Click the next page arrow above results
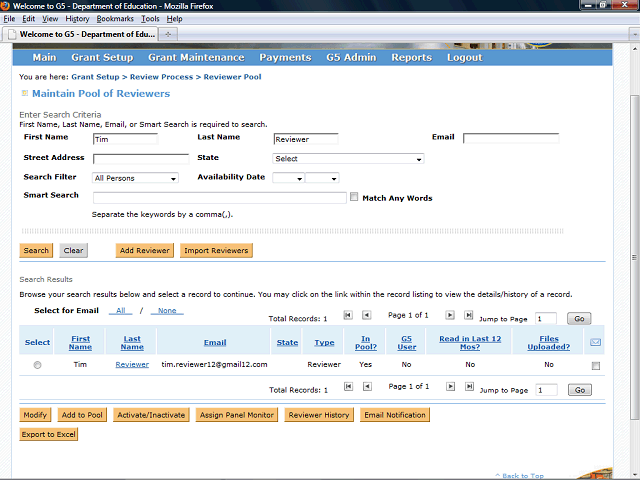The height and width of the screenshot is (480, 640). [x=451, y=315]
